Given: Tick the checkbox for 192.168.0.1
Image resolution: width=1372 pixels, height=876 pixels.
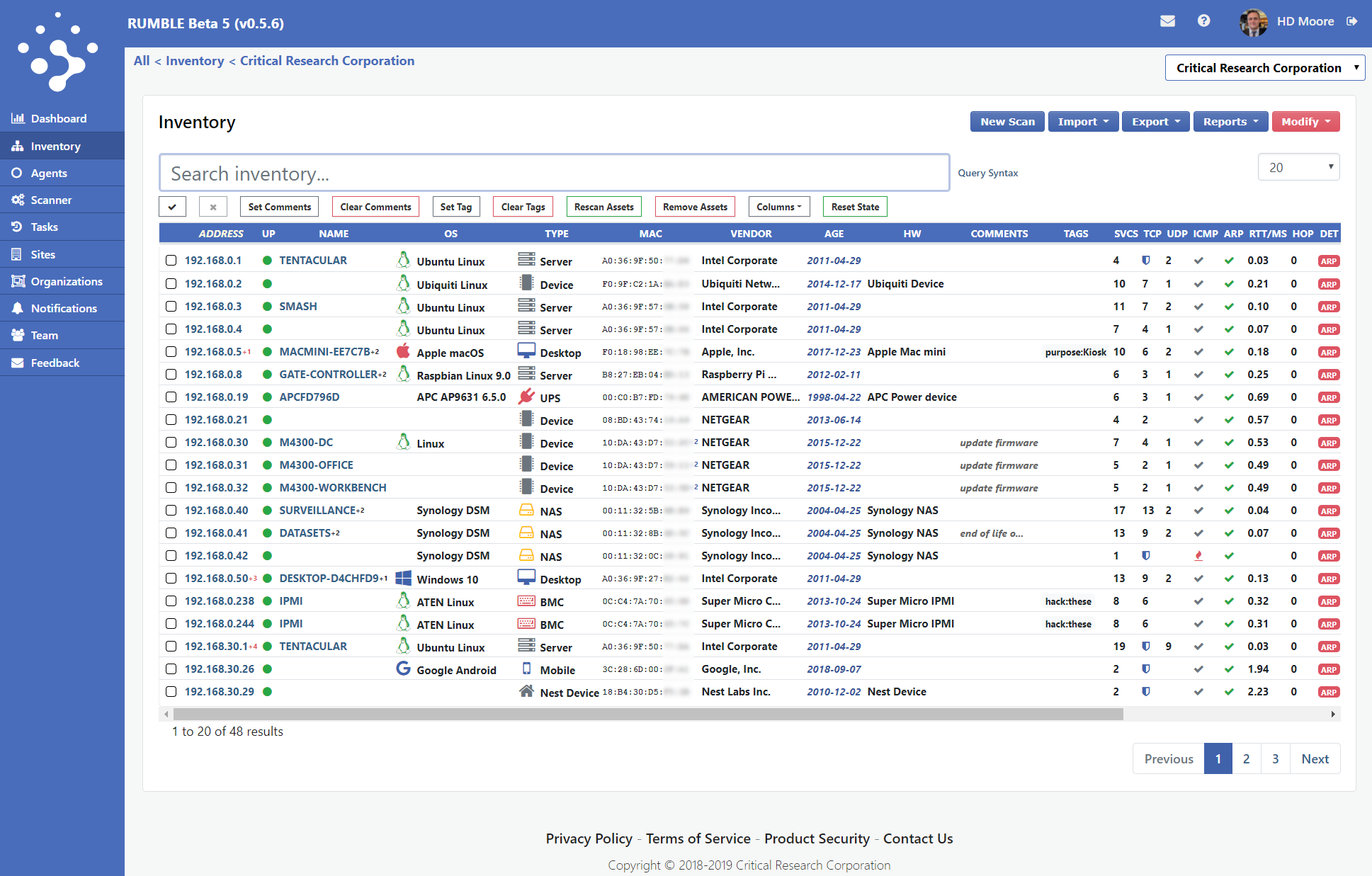Looking at the screenshot, I should pyautogui.click(x=171, y=261).
